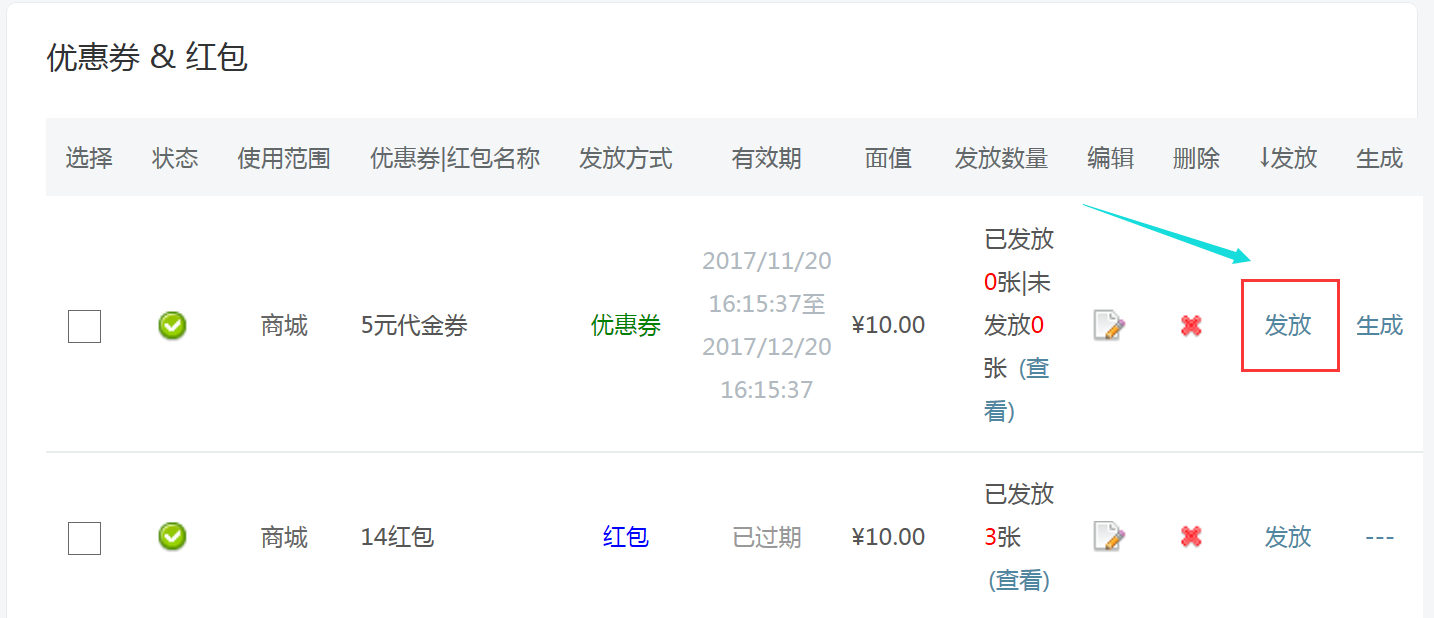The image size is (1434, 618).
Task: Delete the 14红包 entry via red X
Action: [1191, 537]
